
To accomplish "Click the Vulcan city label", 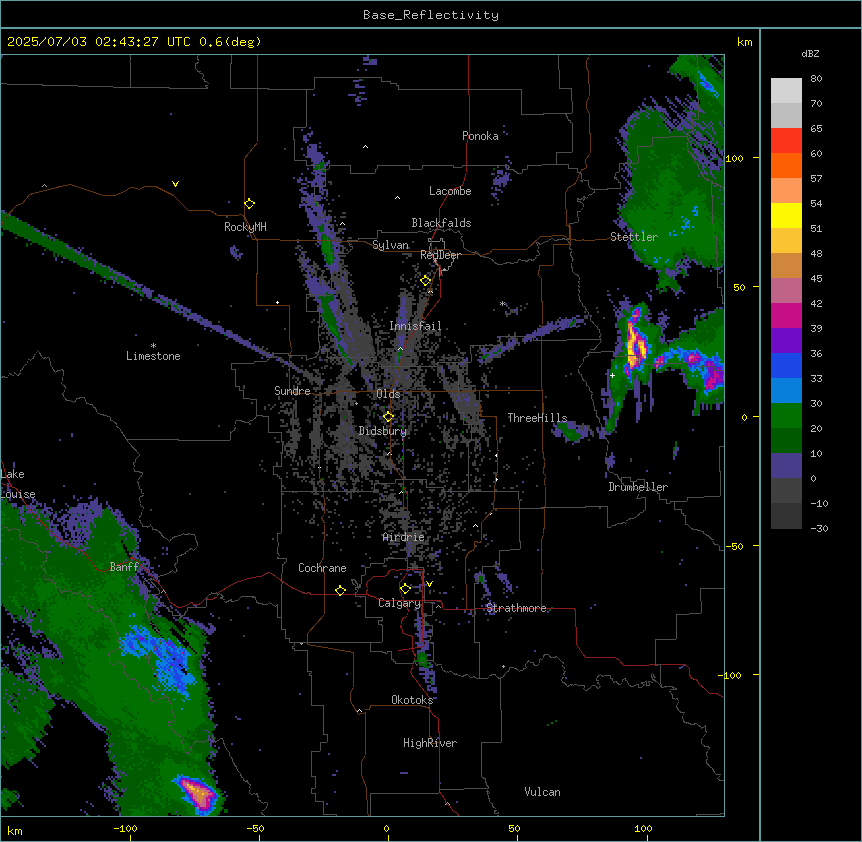I will click(543, 792).
